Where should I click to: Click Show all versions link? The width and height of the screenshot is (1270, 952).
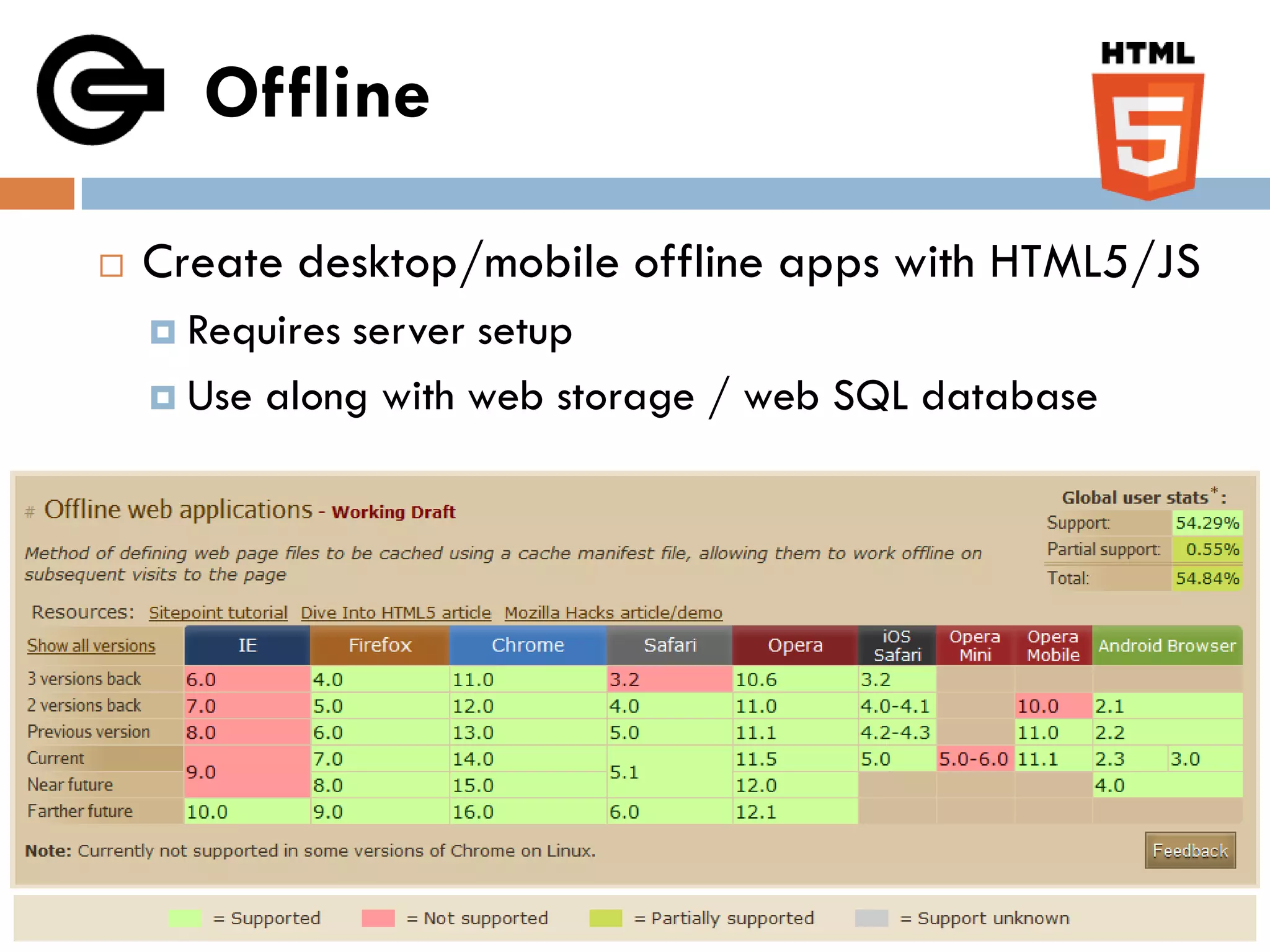pyautogui.click(x=91, y=646)
